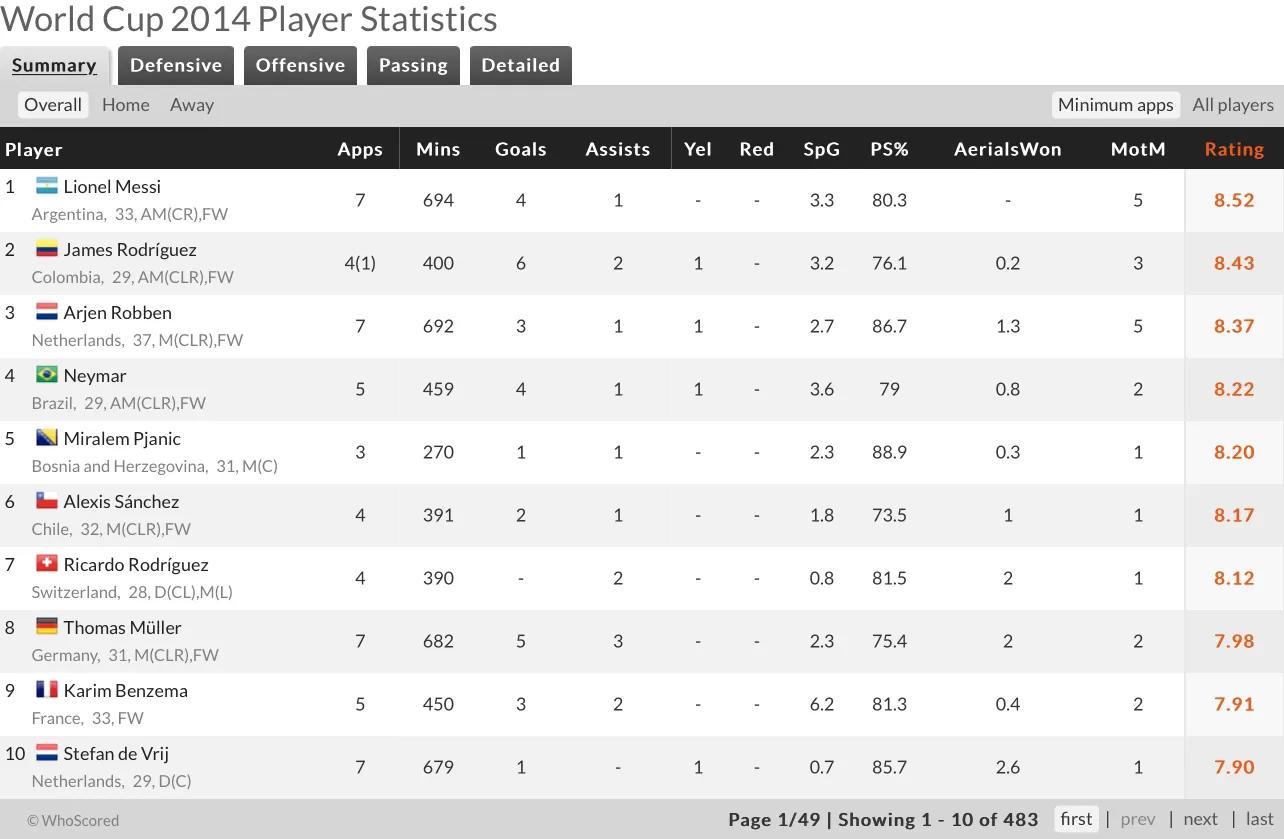This screenshot has width=1284, height=839.
Task: Click Argentina flag icon beside Lionel Messi
Action: click(x=46, y=186)
